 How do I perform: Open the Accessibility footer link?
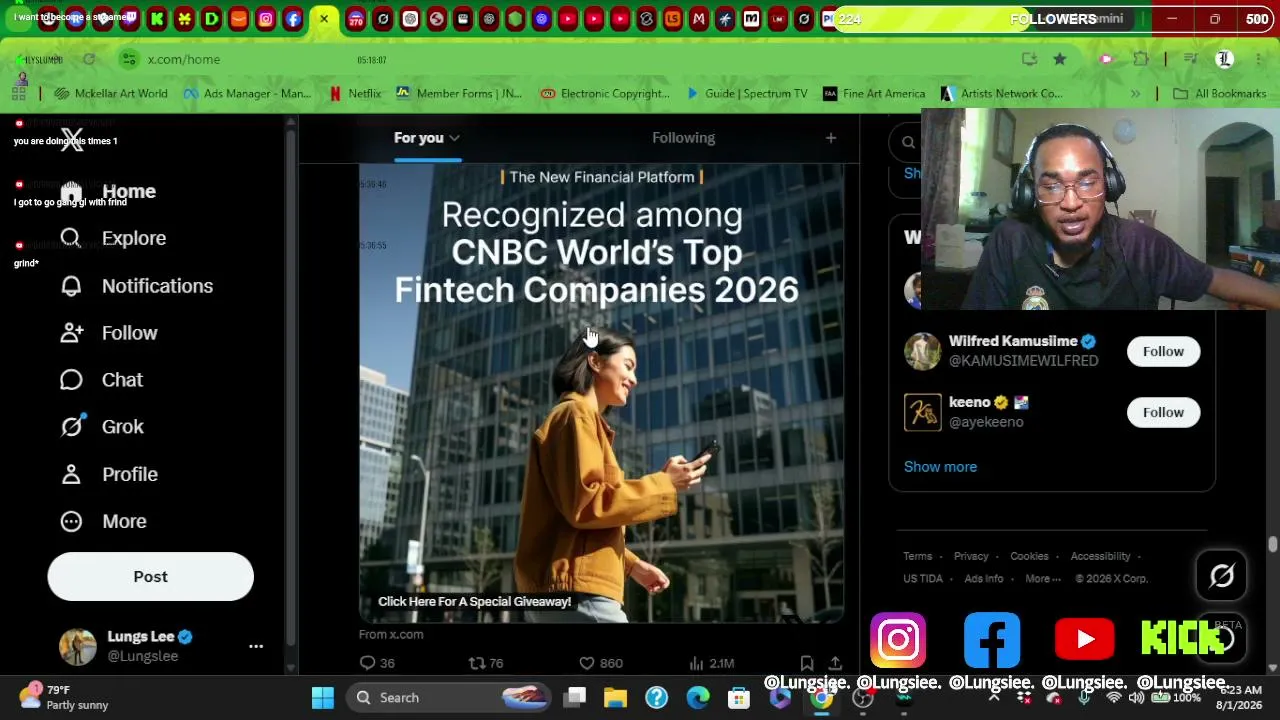click(1100, 556)
